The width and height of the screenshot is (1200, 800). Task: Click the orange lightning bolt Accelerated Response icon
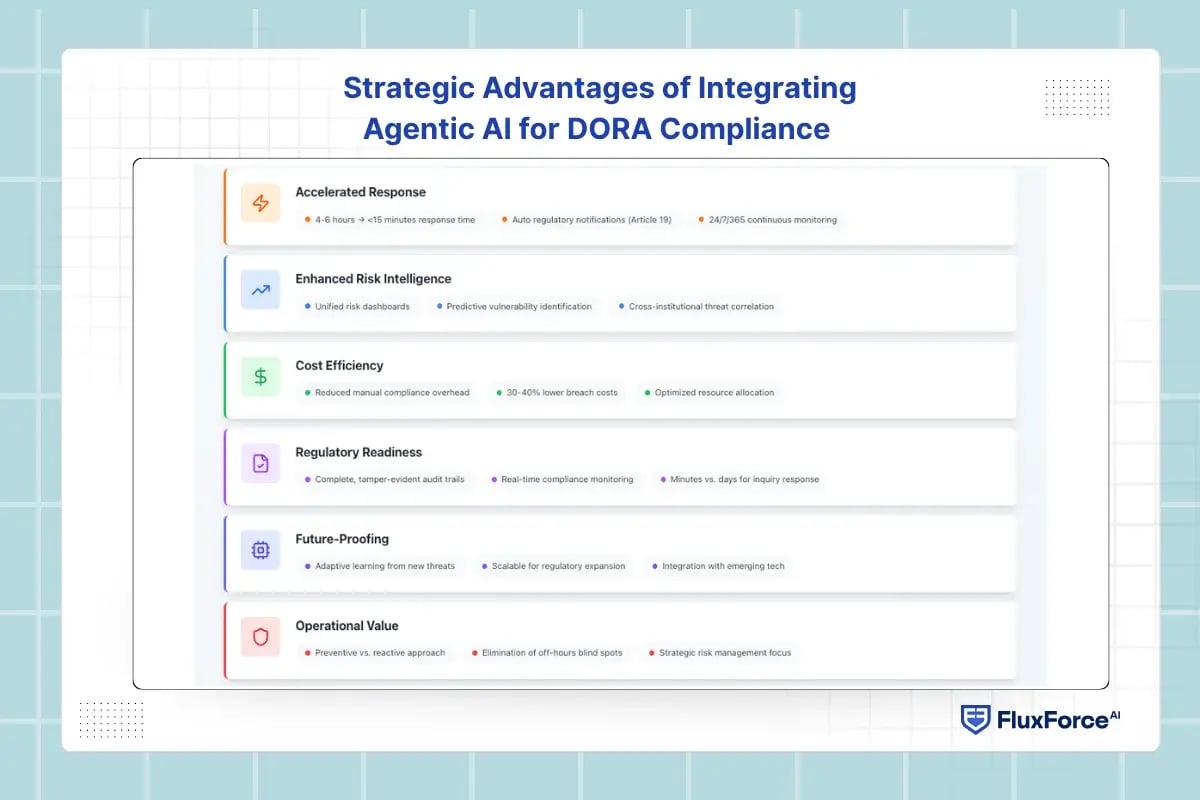pos(261,204)
